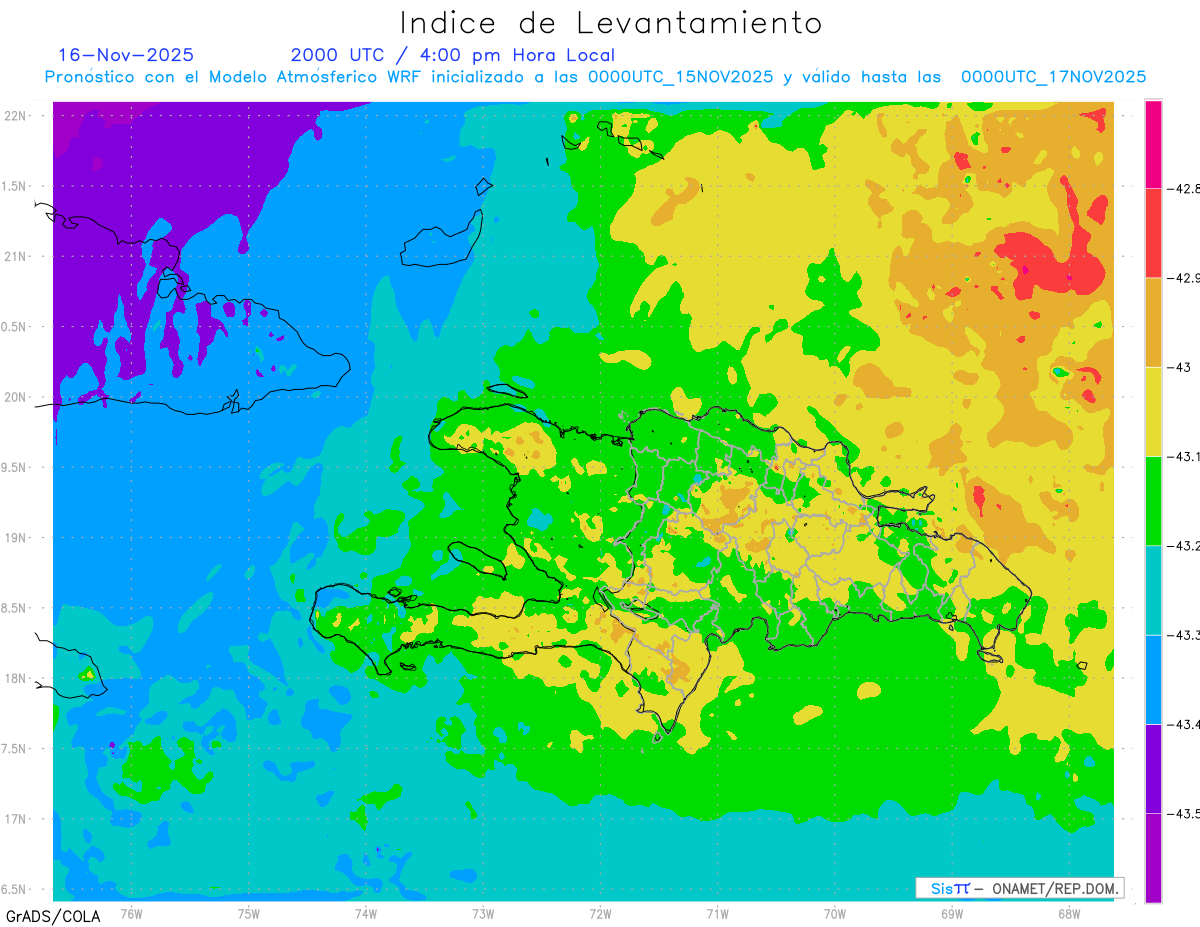This screenshot has width=1200, height=927.
Task: Click the blue legend swatch between -43.3 and -43.4
Action: pos(1153,679)
